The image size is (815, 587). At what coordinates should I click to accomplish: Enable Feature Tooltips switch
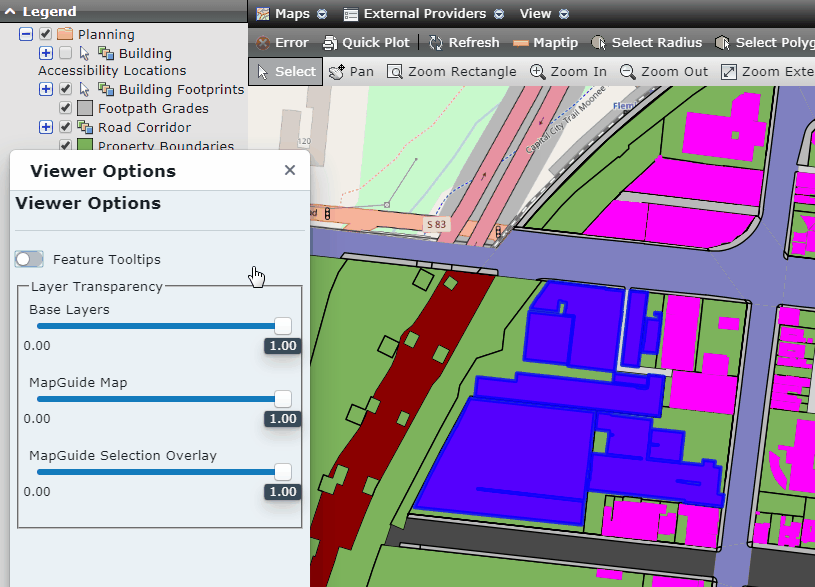[x=29, y=258]
